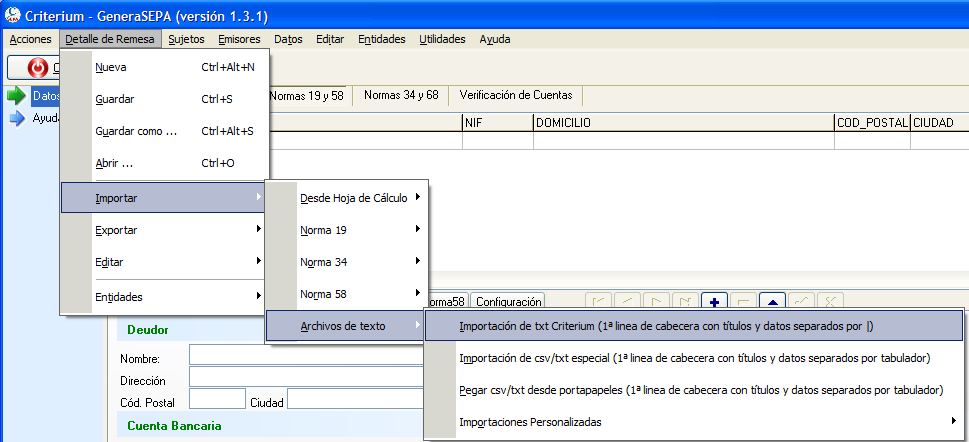
Task: Expand Importaciones Personalizadas submenu
Action: point(694,423)
